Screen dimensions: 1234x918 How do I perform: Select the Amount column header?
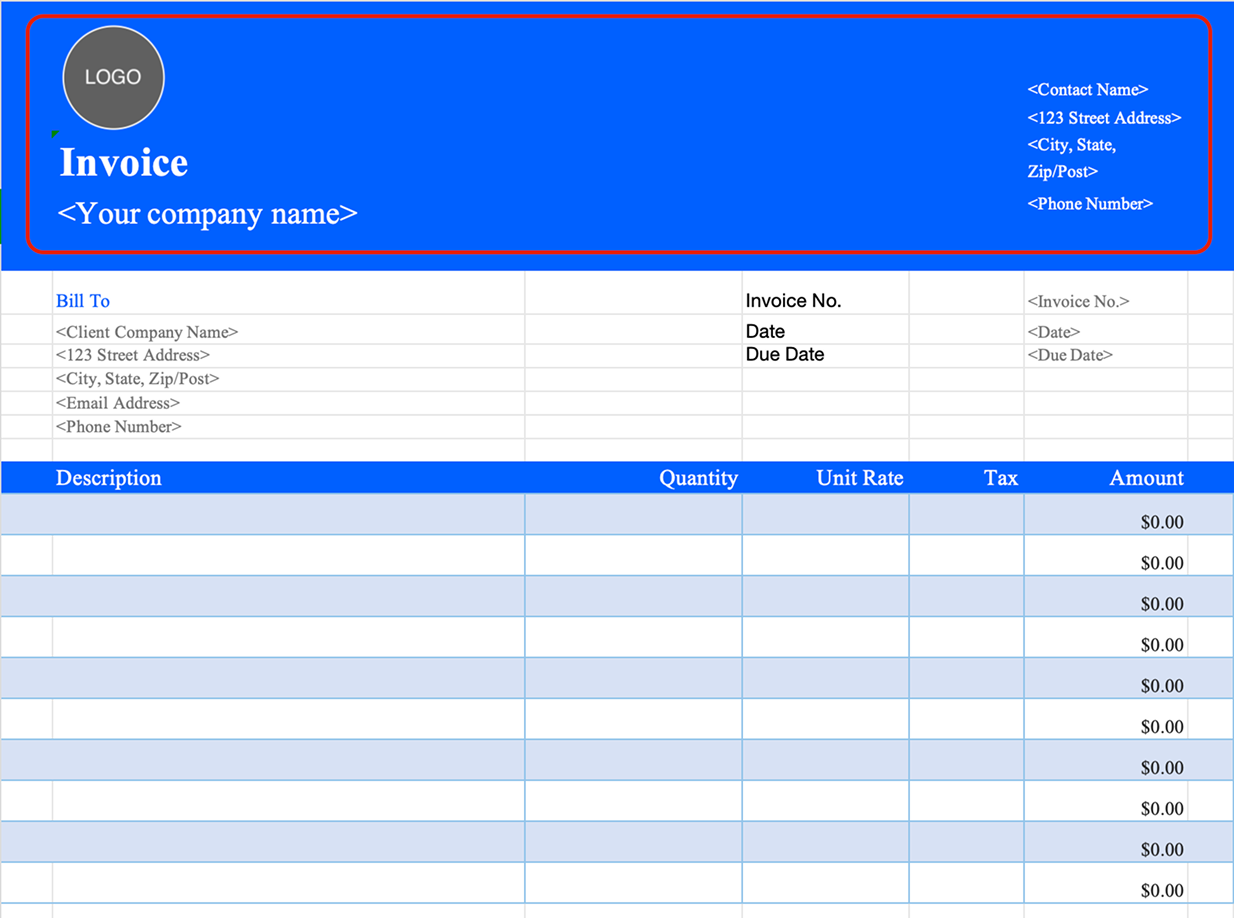[1146, 478]
